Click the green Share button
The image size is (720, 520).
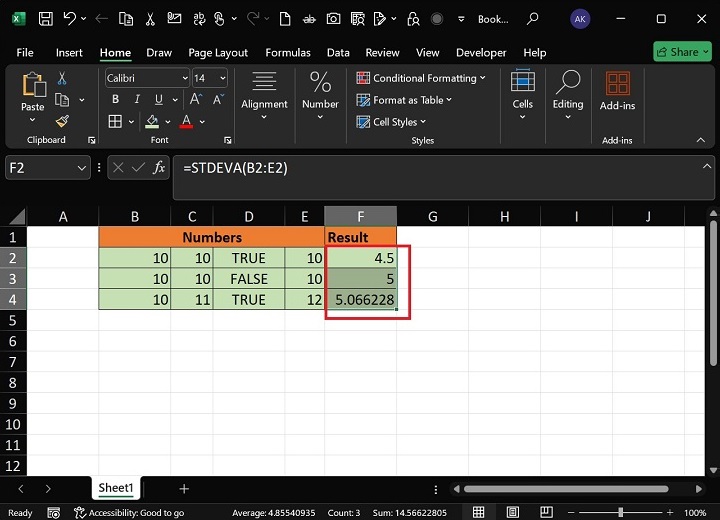[681, 52]
